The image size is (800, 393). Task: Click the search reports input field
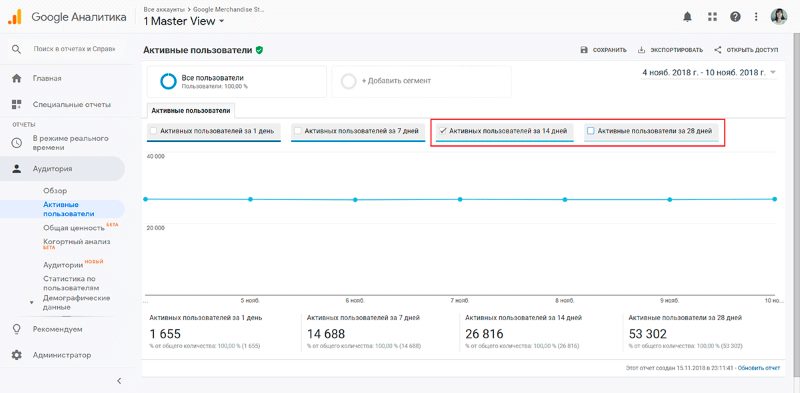tap(74, 49)
